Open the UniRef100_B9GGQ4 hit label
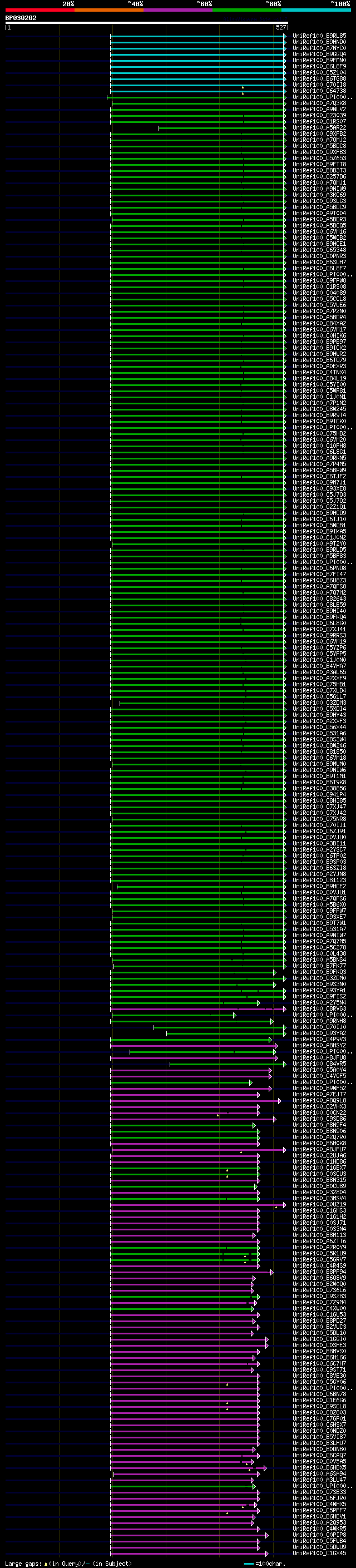This screenshot has width=356, height=1568. (319, 54)
